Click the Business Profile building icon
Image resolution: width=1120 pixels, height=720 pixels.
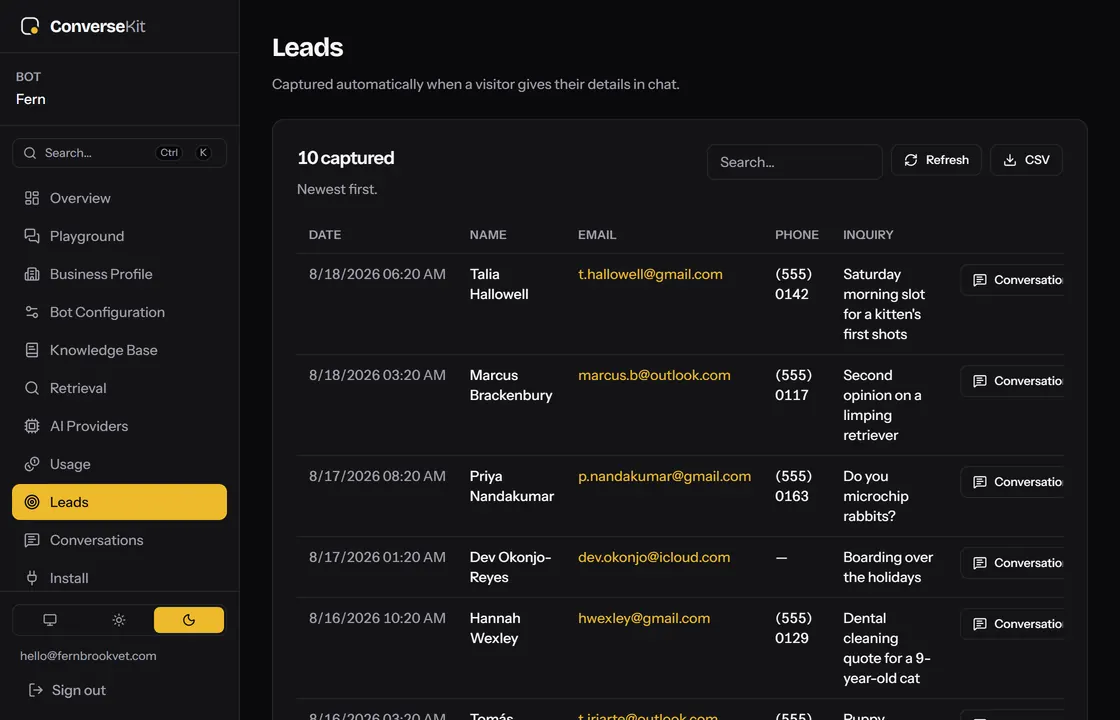click(31, 274)
